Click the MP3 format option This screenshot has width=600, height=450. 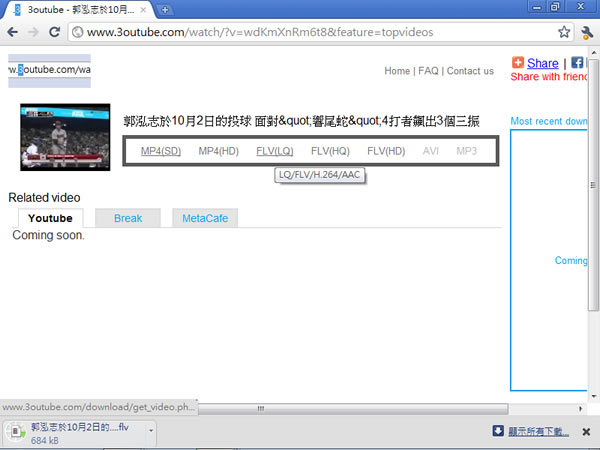point(466,151)
